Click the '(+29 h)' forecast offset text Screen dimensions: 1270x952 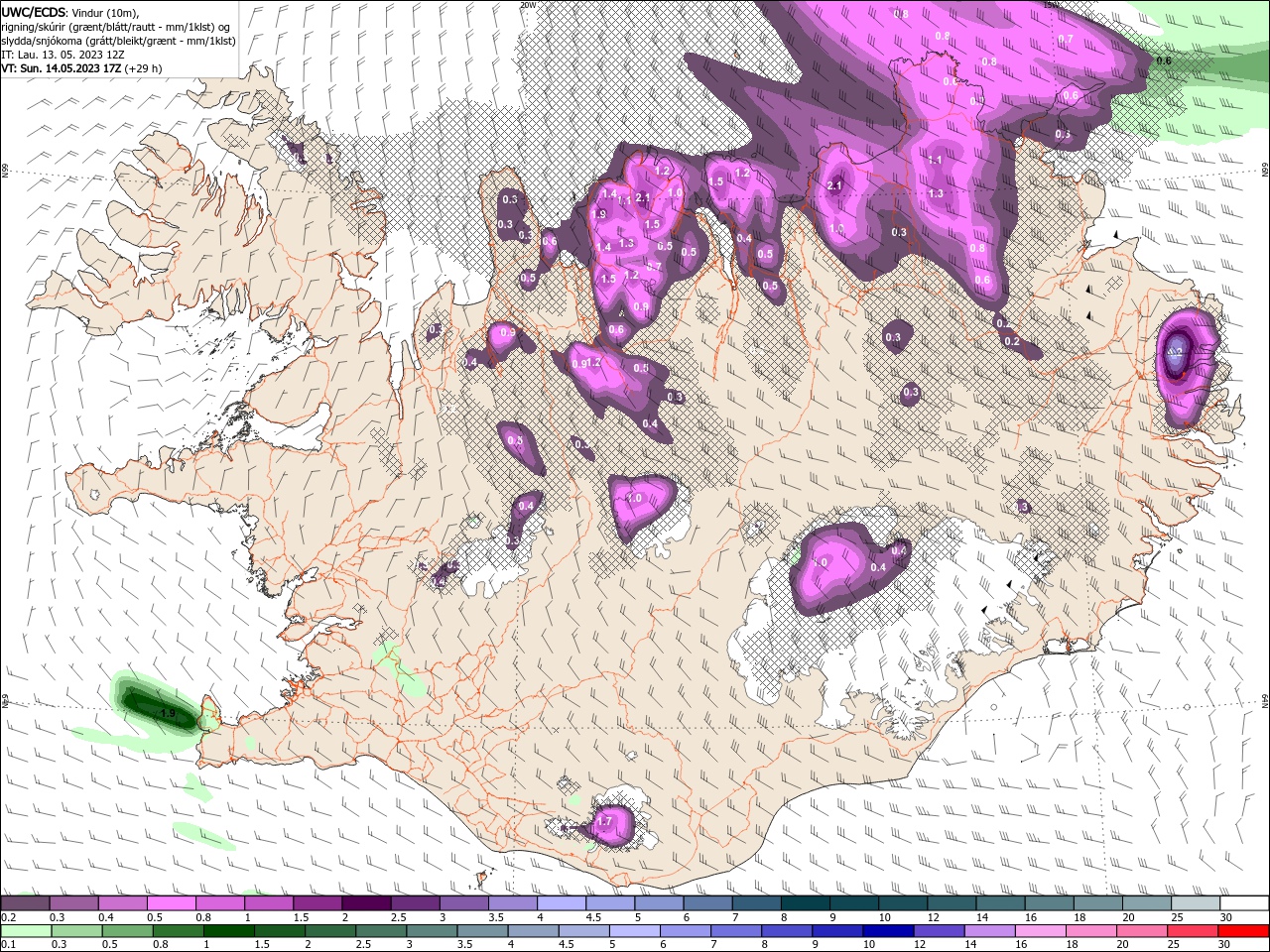[x=144, y=68]
